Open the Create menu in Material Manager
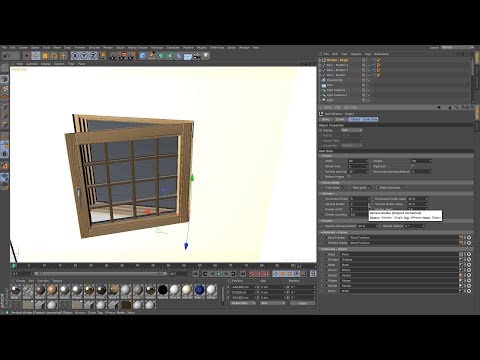Viewport: 480px width, 360px height. (21, 281)
